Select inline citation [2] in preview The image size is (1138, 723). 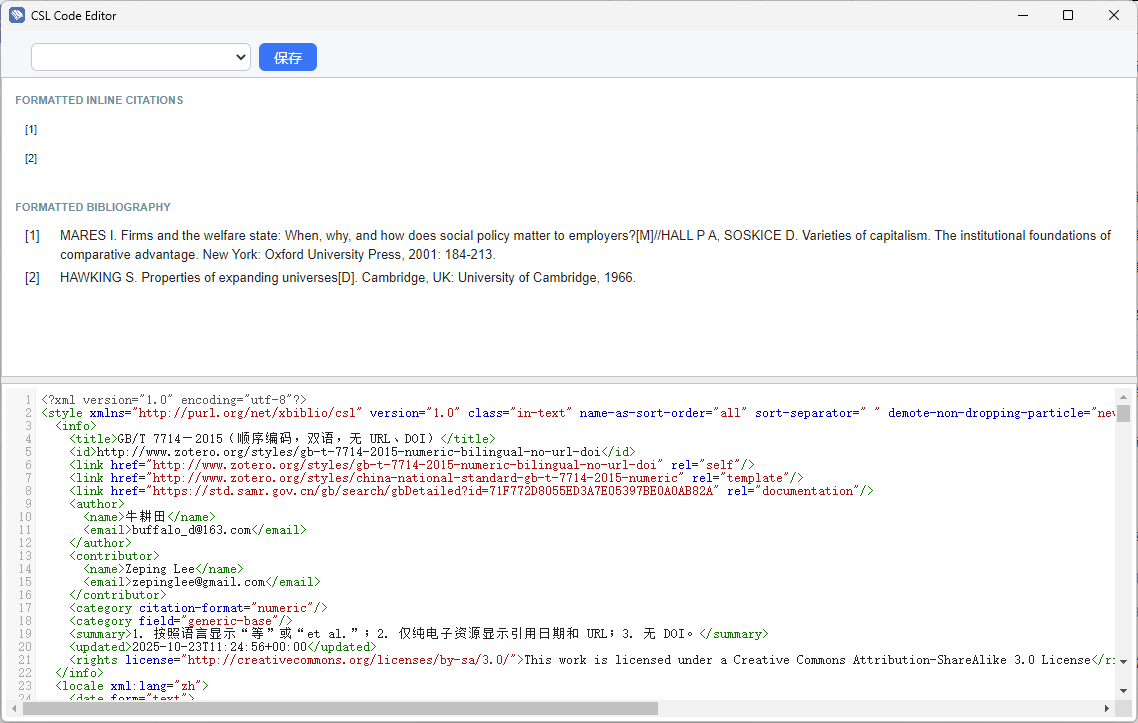click(x=31, y=159)
